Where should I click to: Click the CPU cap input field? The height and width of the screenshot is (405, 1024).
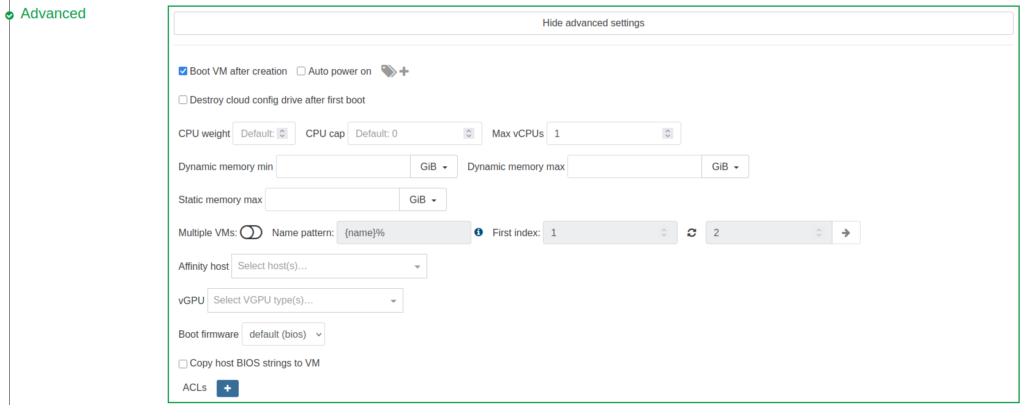pos(405,133)
